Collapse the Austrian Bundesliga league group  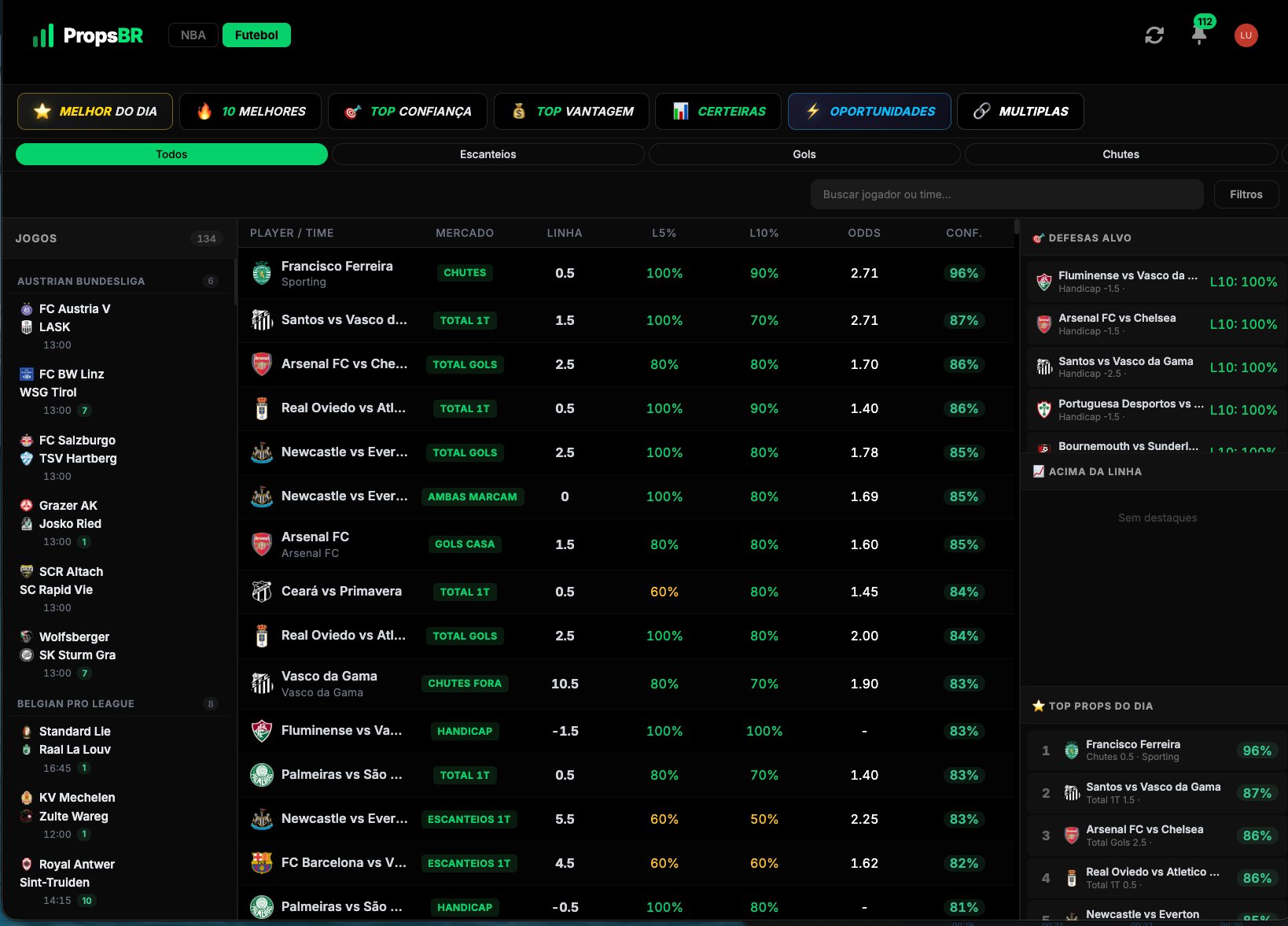pos(81,281)
